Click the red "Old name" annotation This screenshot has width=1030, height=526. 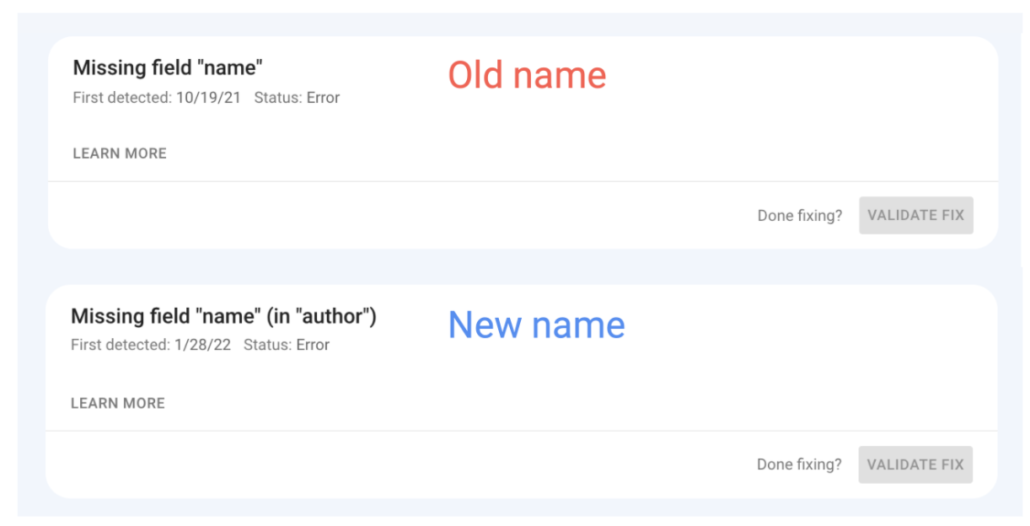click(x=526, y=76)
